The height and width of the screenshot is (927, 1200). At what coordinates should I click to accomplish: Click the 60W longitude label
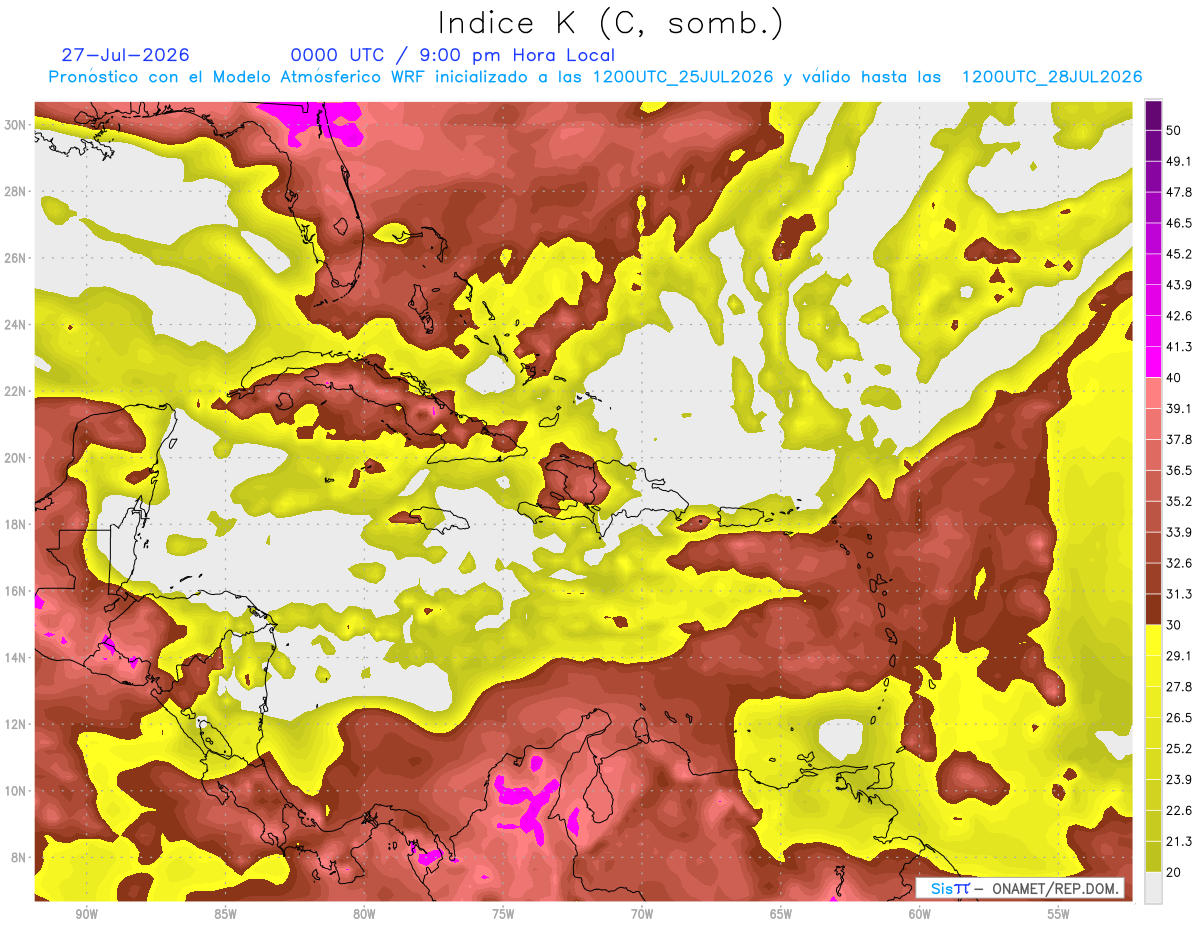coord(920,914)
